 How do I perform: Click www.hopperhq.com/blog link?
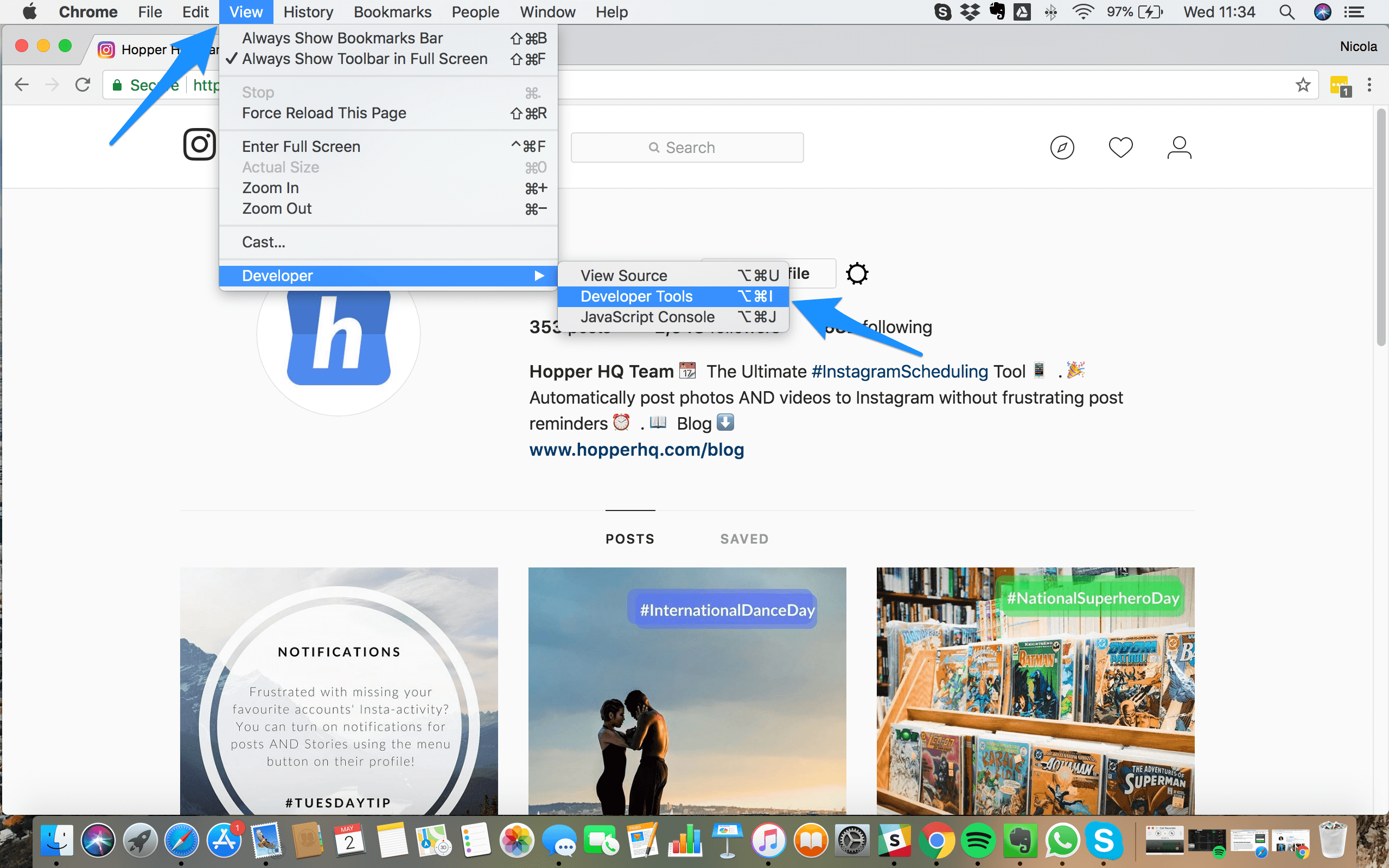pos(637,449)
